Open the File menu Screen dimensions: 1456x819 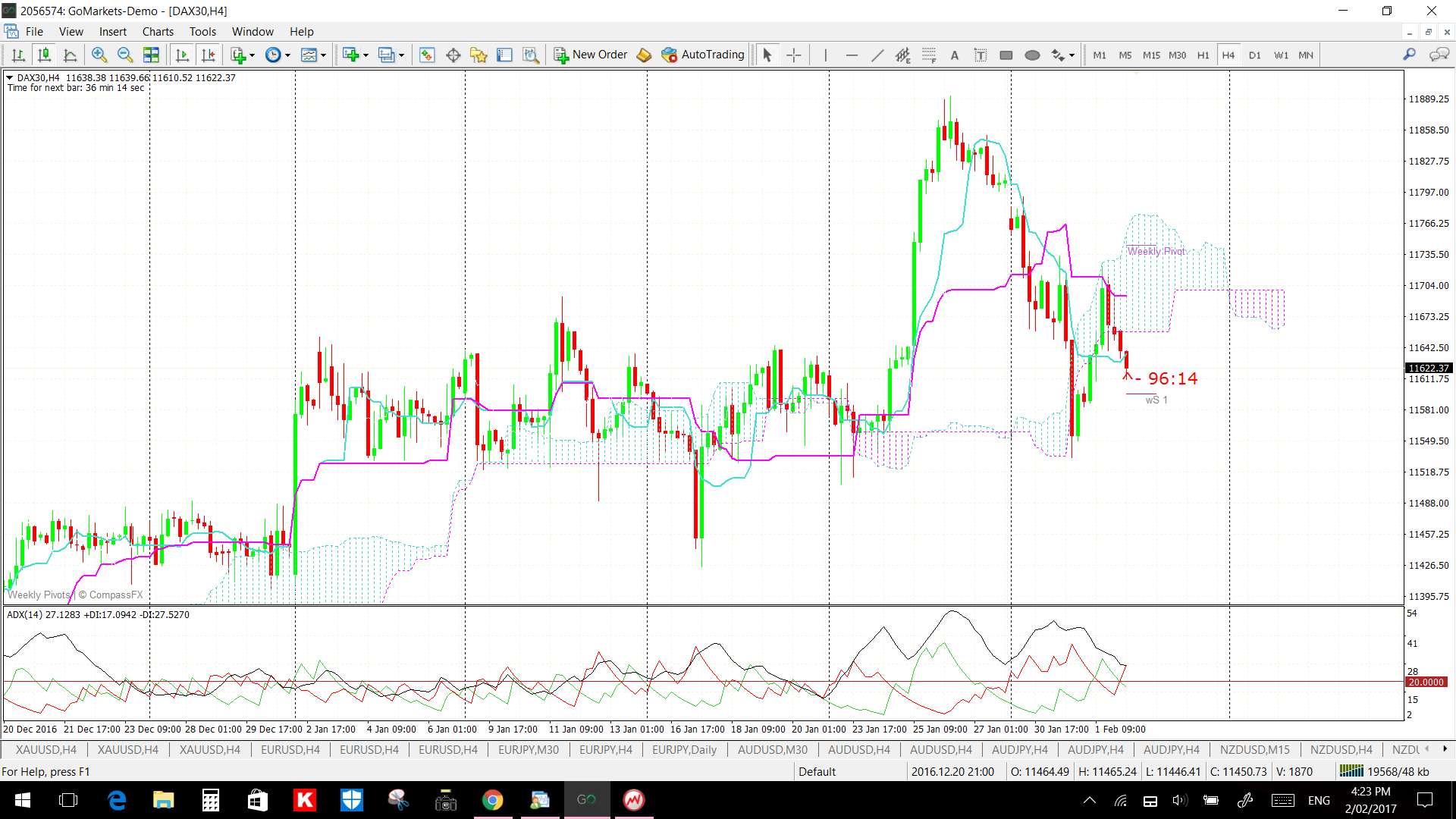tap(34, 32)
